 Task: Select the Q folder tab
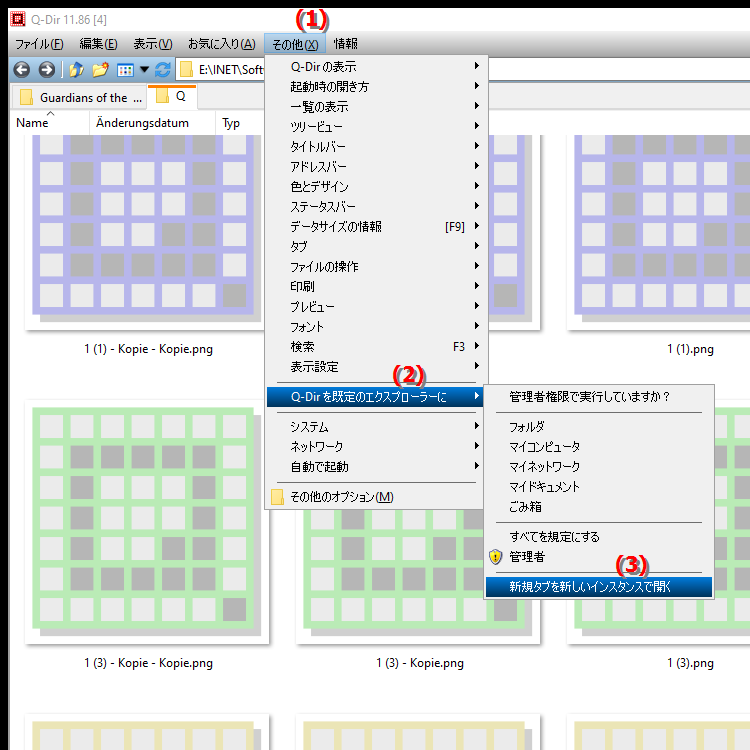tap(172, 97)
